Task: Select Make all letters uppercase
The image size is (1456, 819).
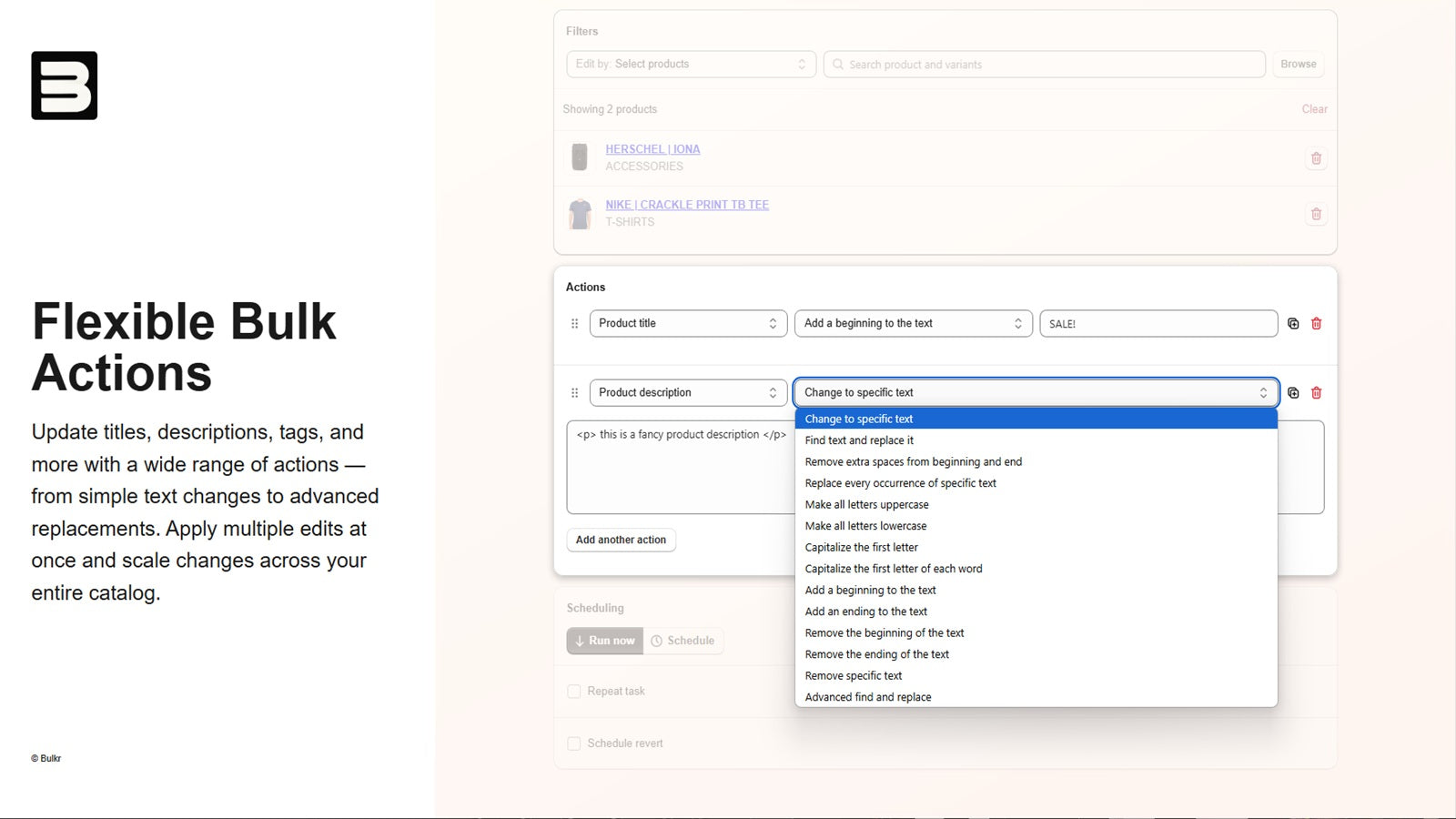Action: pyautogui.click(x=1036, y=505)
